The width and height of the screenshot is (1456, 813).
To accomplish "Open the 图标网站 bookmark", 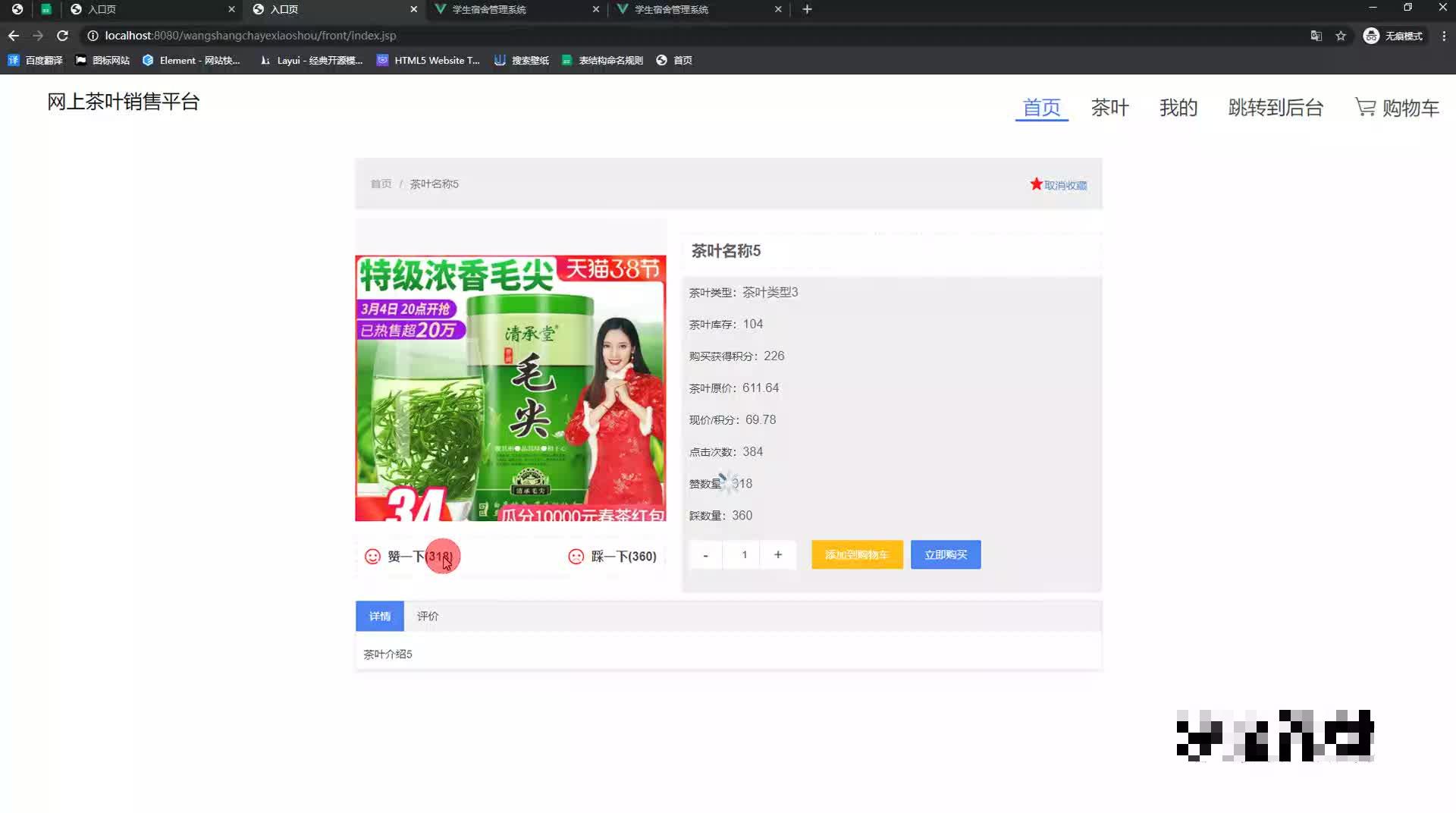I will (x=102, y=60).
